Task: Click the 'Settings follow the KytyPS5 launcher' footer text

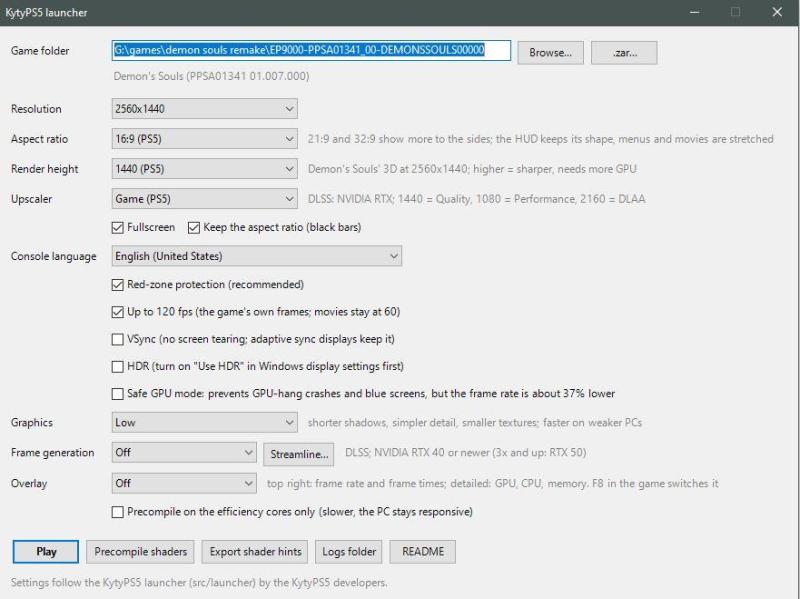Action: (x=199, y=582)
